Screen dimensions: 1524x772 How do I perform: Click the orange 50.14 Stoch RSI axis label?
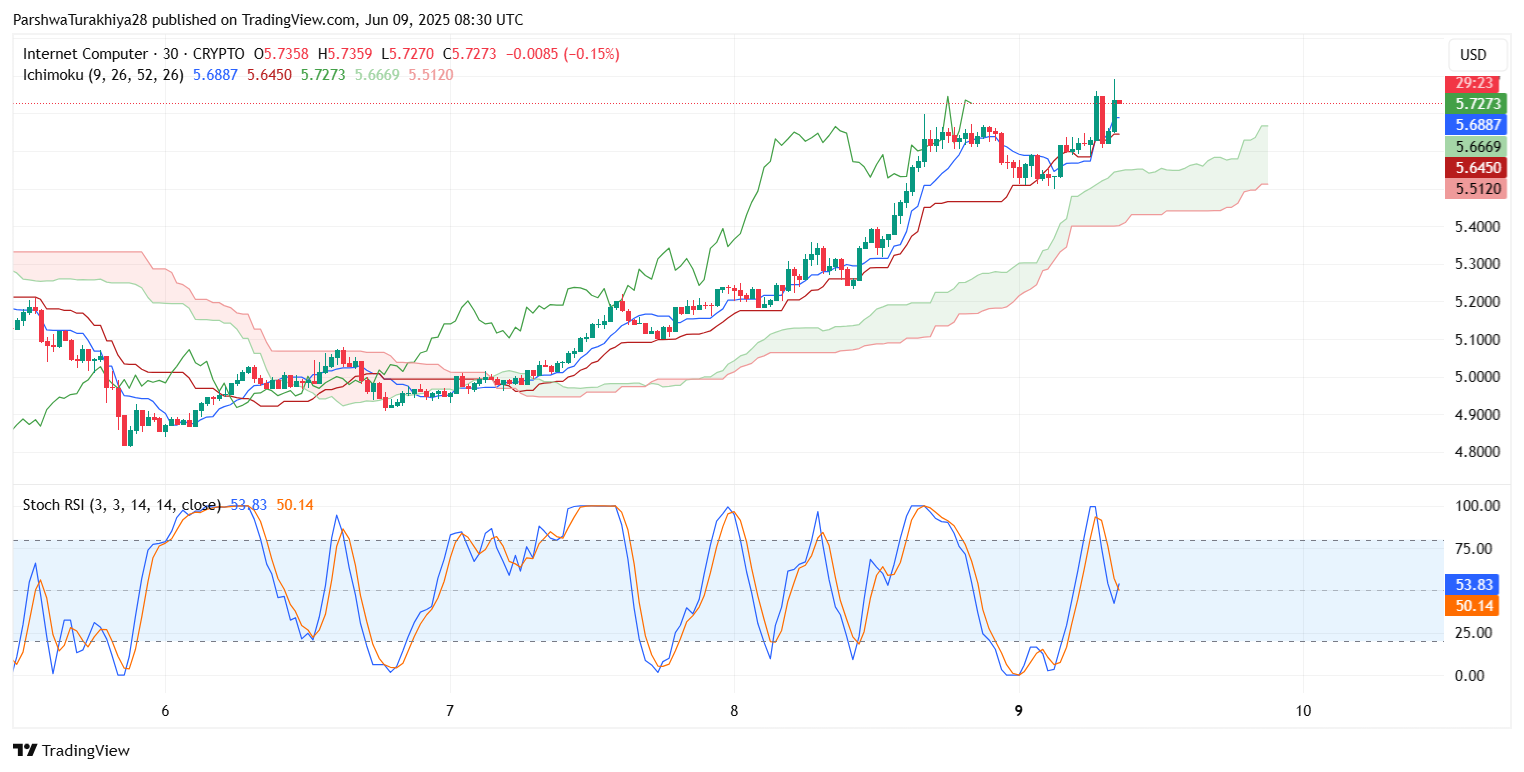1475,605
